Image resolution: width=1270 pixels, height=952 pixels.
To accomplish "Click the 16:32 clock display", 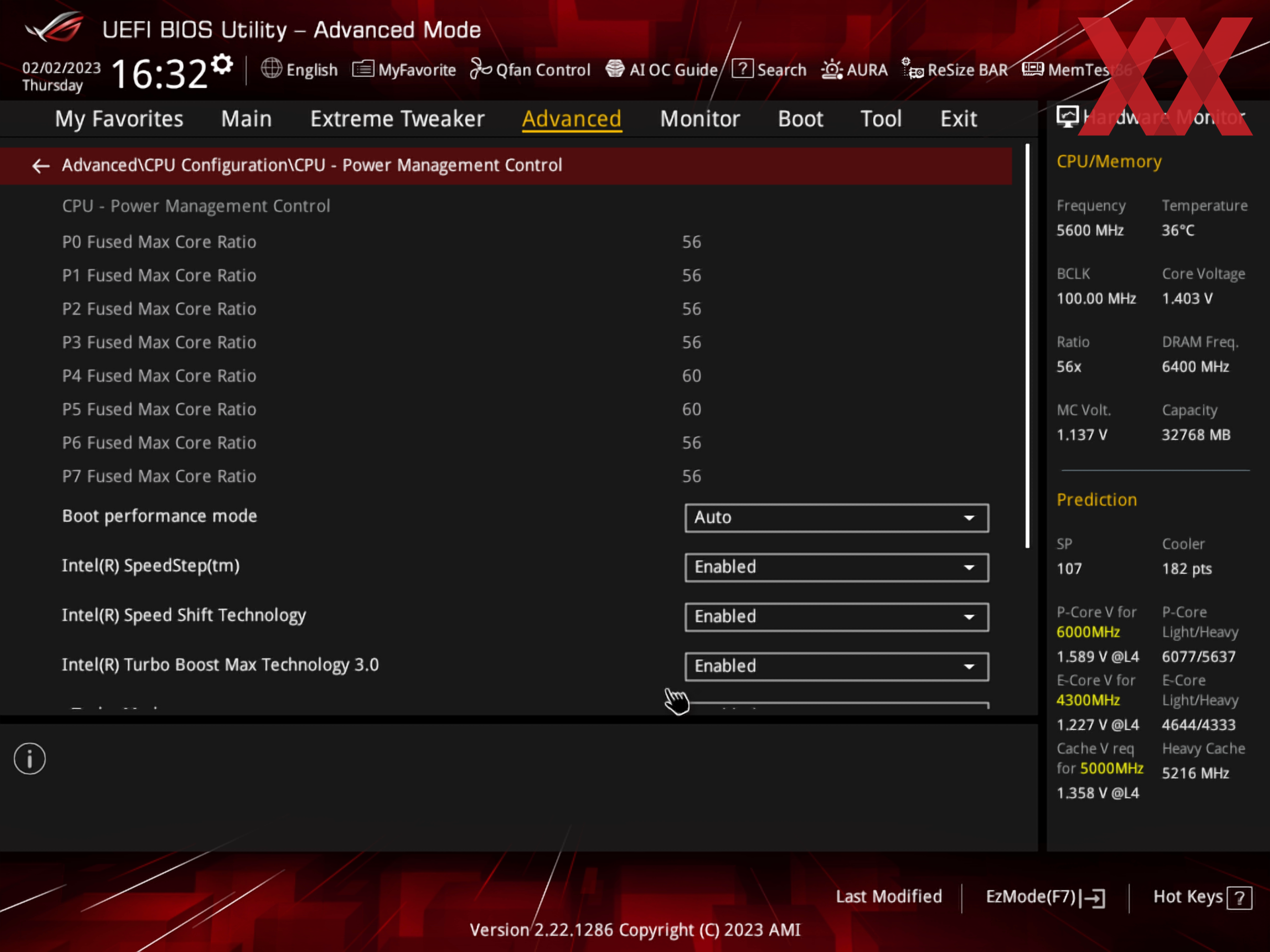I will click(159, 73).
